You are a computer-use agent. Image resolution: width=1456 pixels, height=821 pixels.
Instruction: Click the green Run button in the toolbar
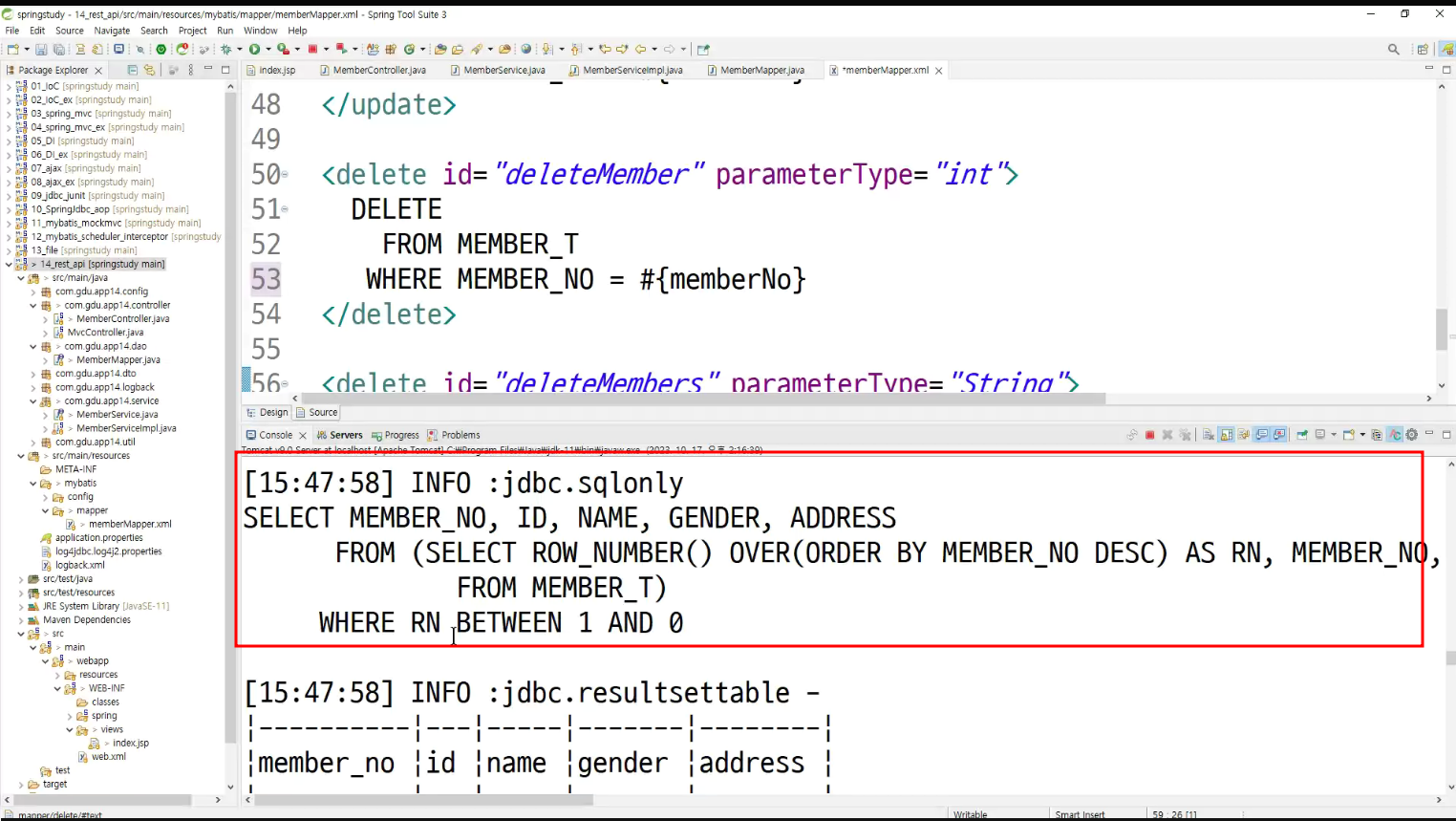(255, 50)
